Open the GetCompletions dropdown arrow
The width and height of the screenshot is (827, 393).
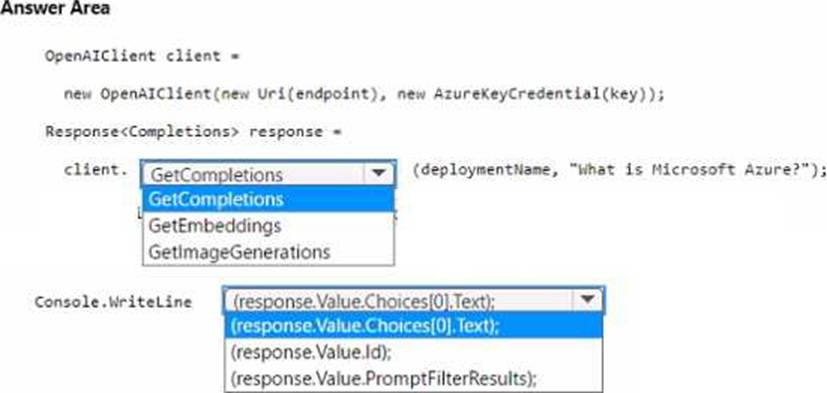click(379, 174)
